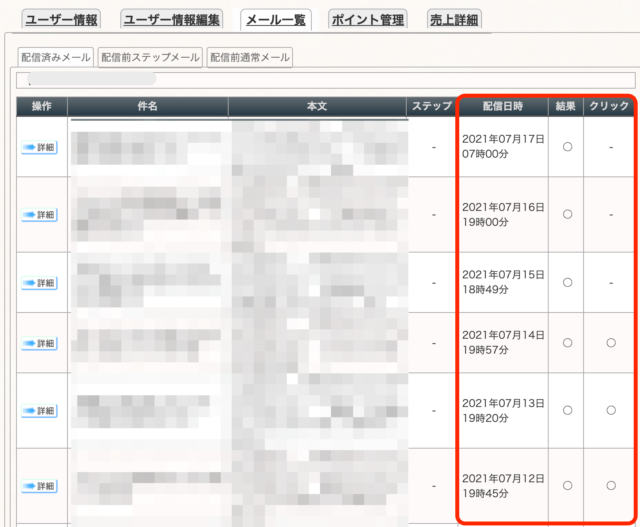Image resolution: width=640 pixels, height=527 pixels.
Task: Select the date 2021年07月12日 19時45分
Action: point(503,486)
